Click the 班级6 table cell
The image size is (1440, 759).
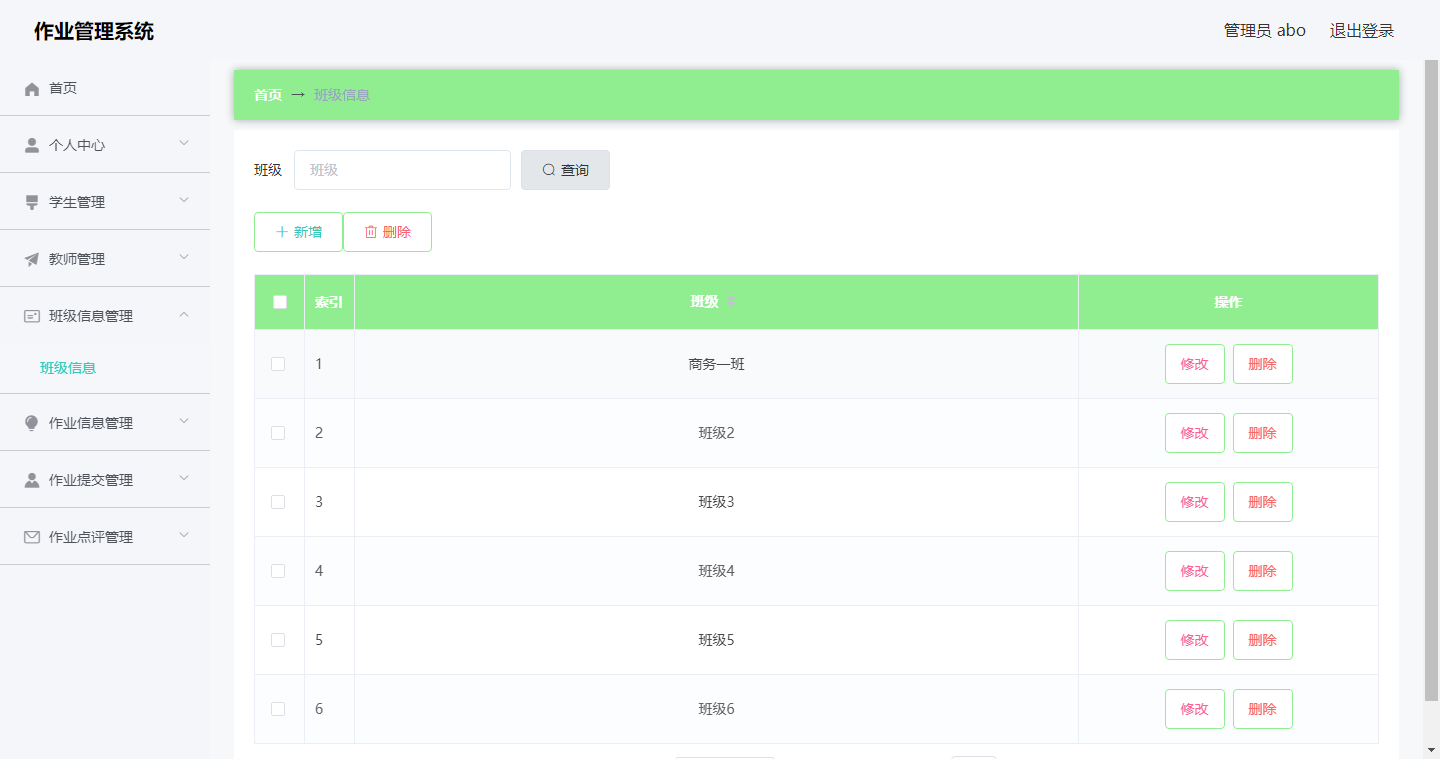(x=716, y=709)
